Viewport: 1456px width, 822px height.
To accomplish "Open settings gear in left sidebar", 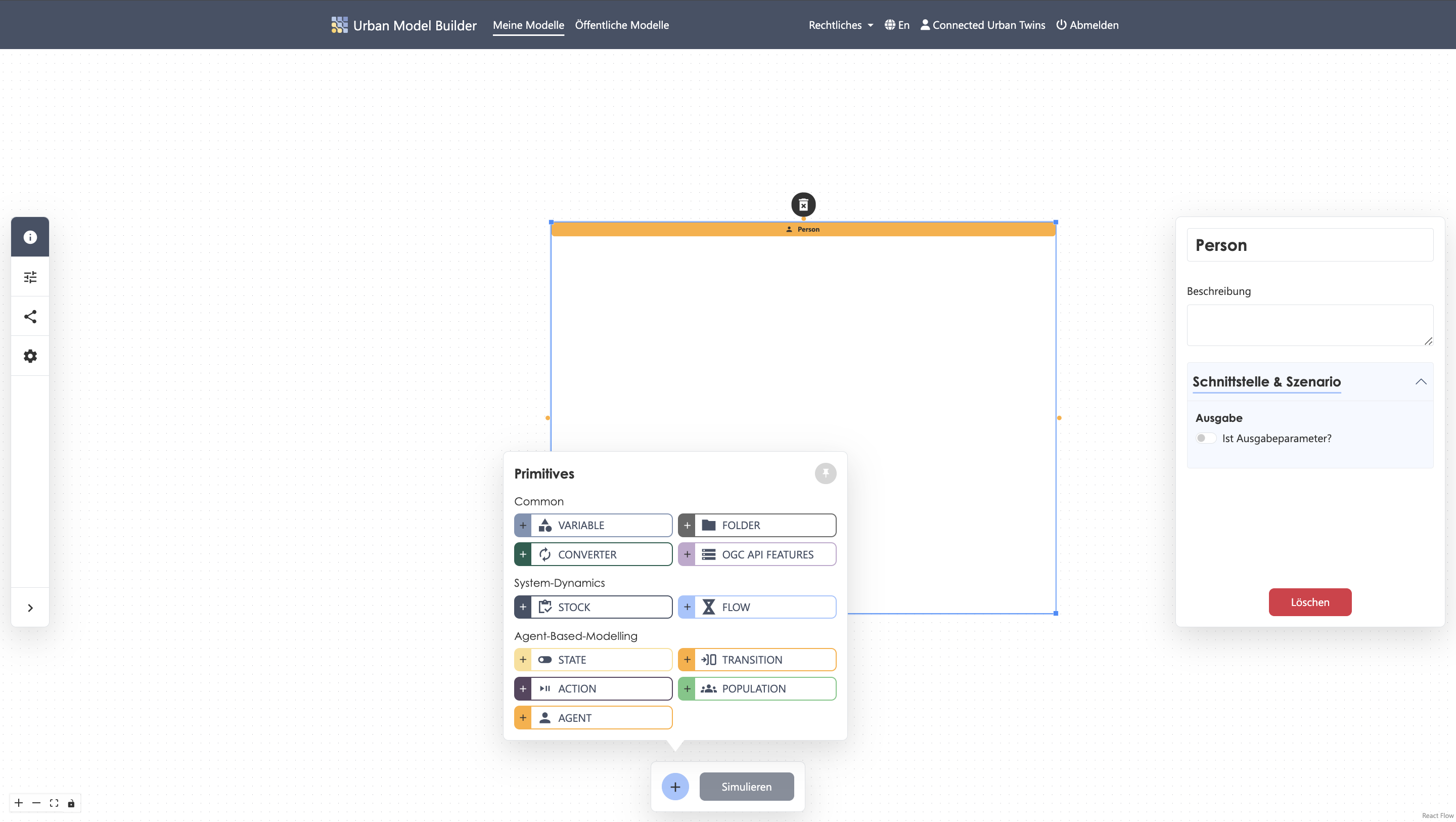I will coord(30,356).
